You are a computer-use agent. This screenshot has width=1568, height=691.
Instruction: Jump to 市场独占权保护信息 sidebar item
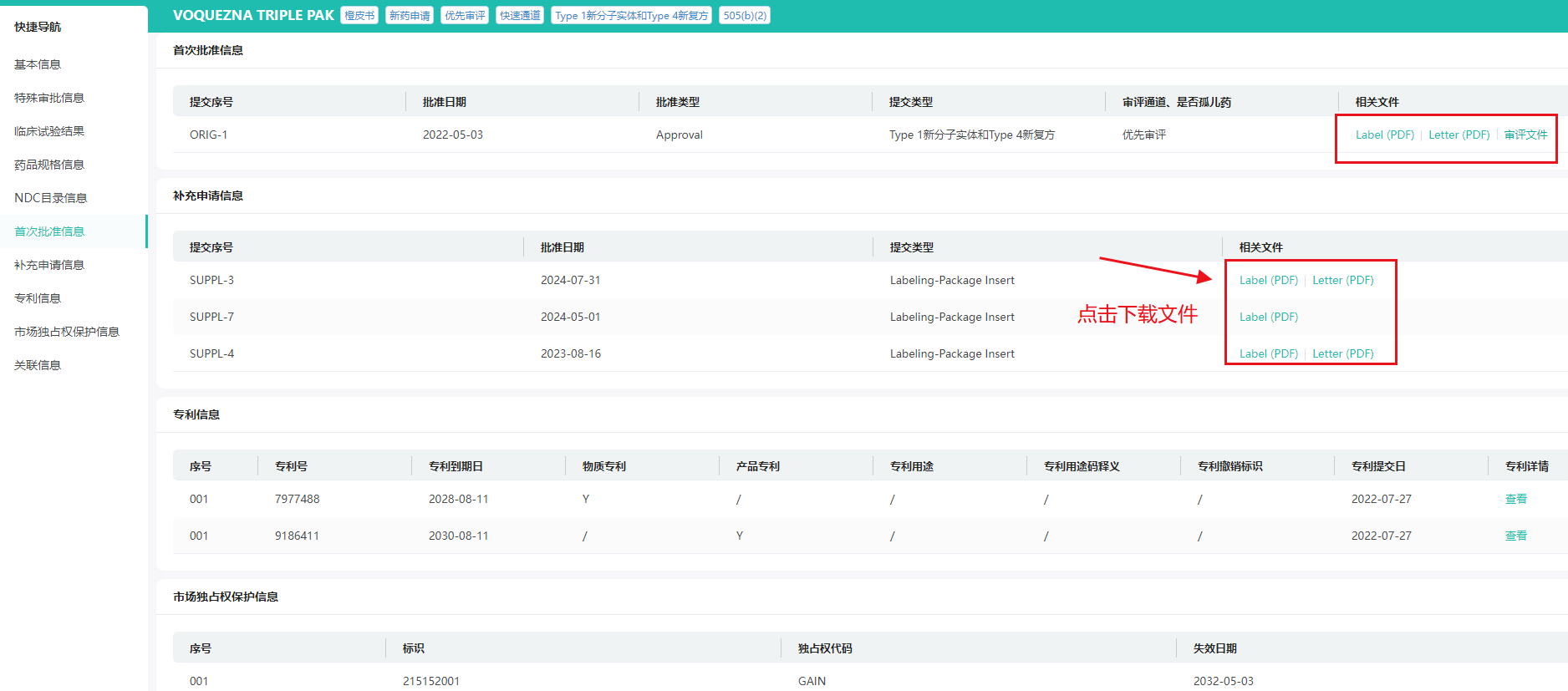[x=67, y=332]
